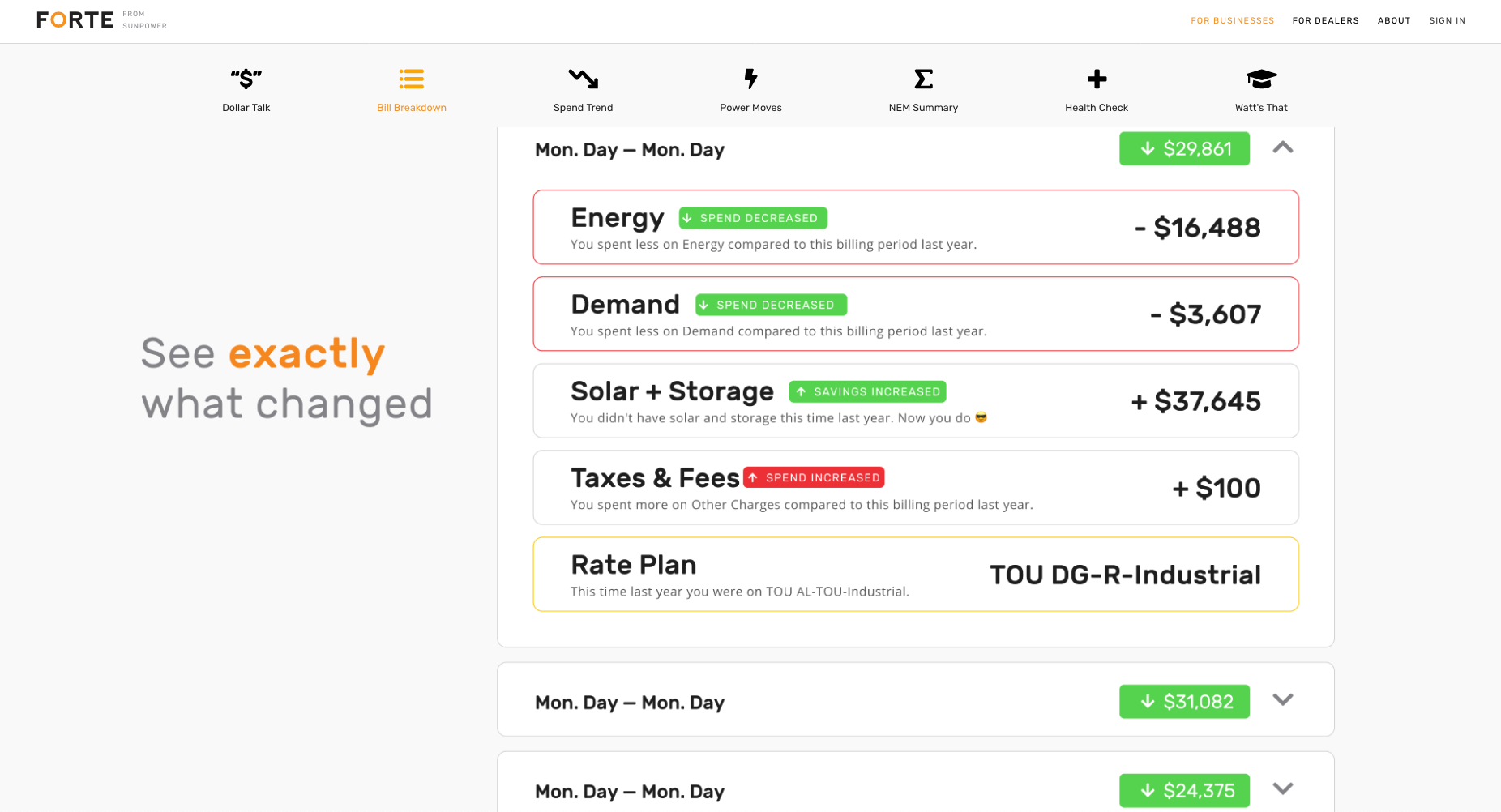Collapse the first billing period with up chevron
The image size is (1501, 812).
point(1283,147)
